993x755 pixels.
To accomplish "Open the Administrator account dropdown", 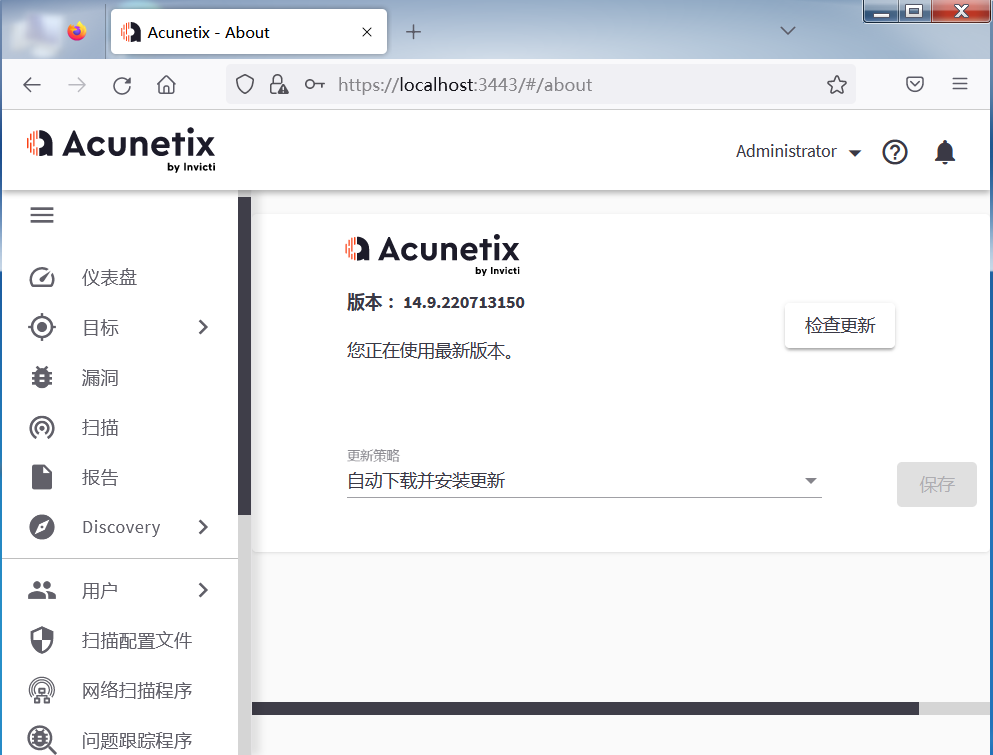I will click(798, 151).
